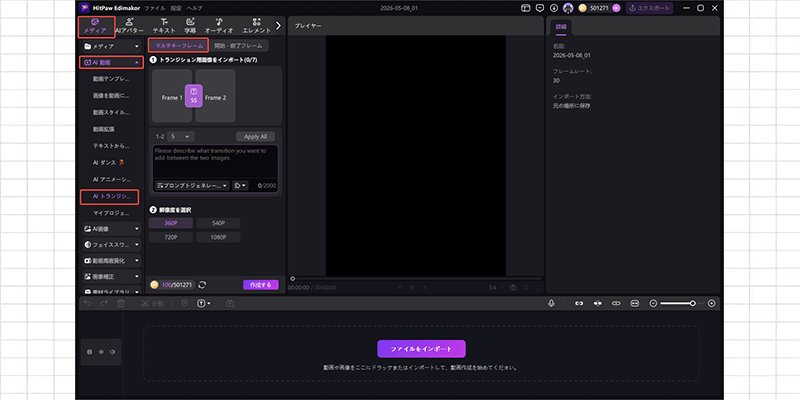Select 動画スタイル… in the sidebar
The image size is (800, 400).
pos(111,112)
